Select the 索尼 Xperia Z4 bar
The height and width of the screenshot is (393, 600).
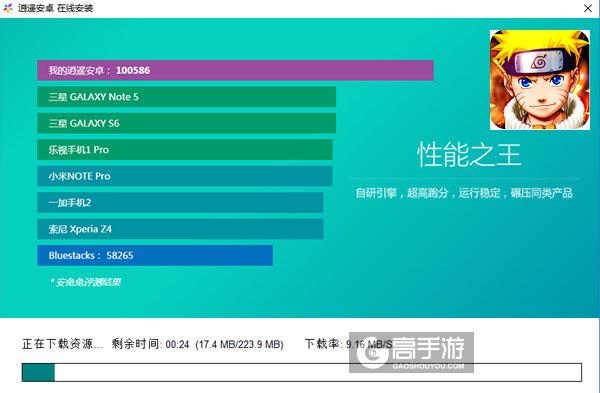180,229
